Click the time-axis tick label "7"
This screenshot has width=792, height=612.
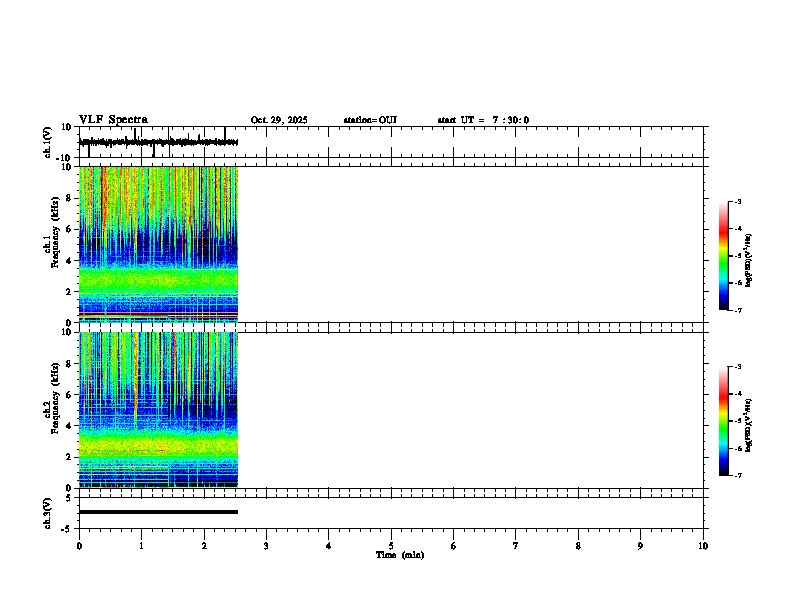(516, 546)
